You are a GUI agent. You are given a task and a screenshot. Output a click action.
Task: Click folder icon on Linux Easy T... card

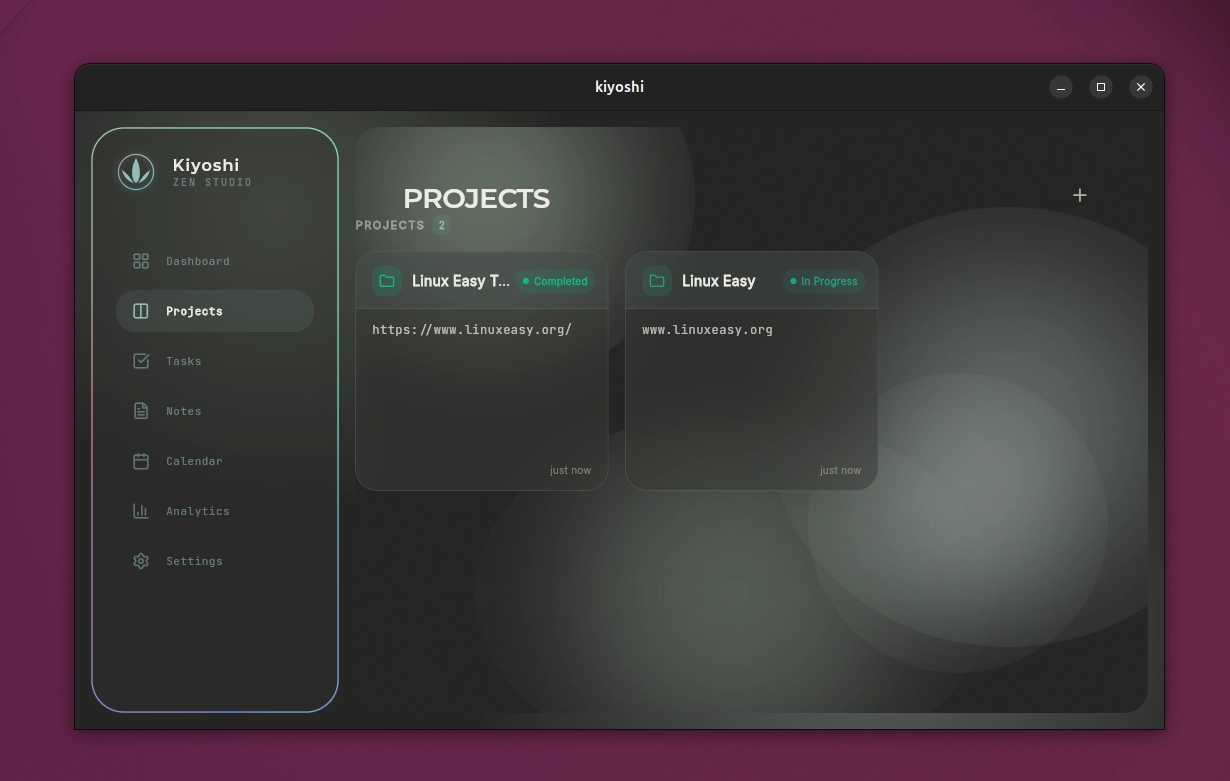click(x=387, y=281)
